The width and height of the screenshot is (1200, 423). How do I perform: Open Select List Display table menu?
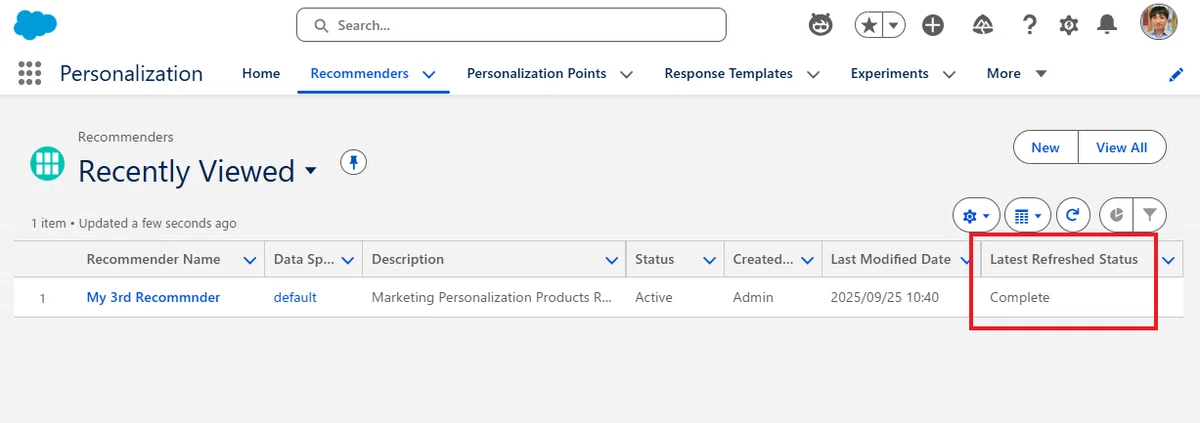tap(1028, 214)
